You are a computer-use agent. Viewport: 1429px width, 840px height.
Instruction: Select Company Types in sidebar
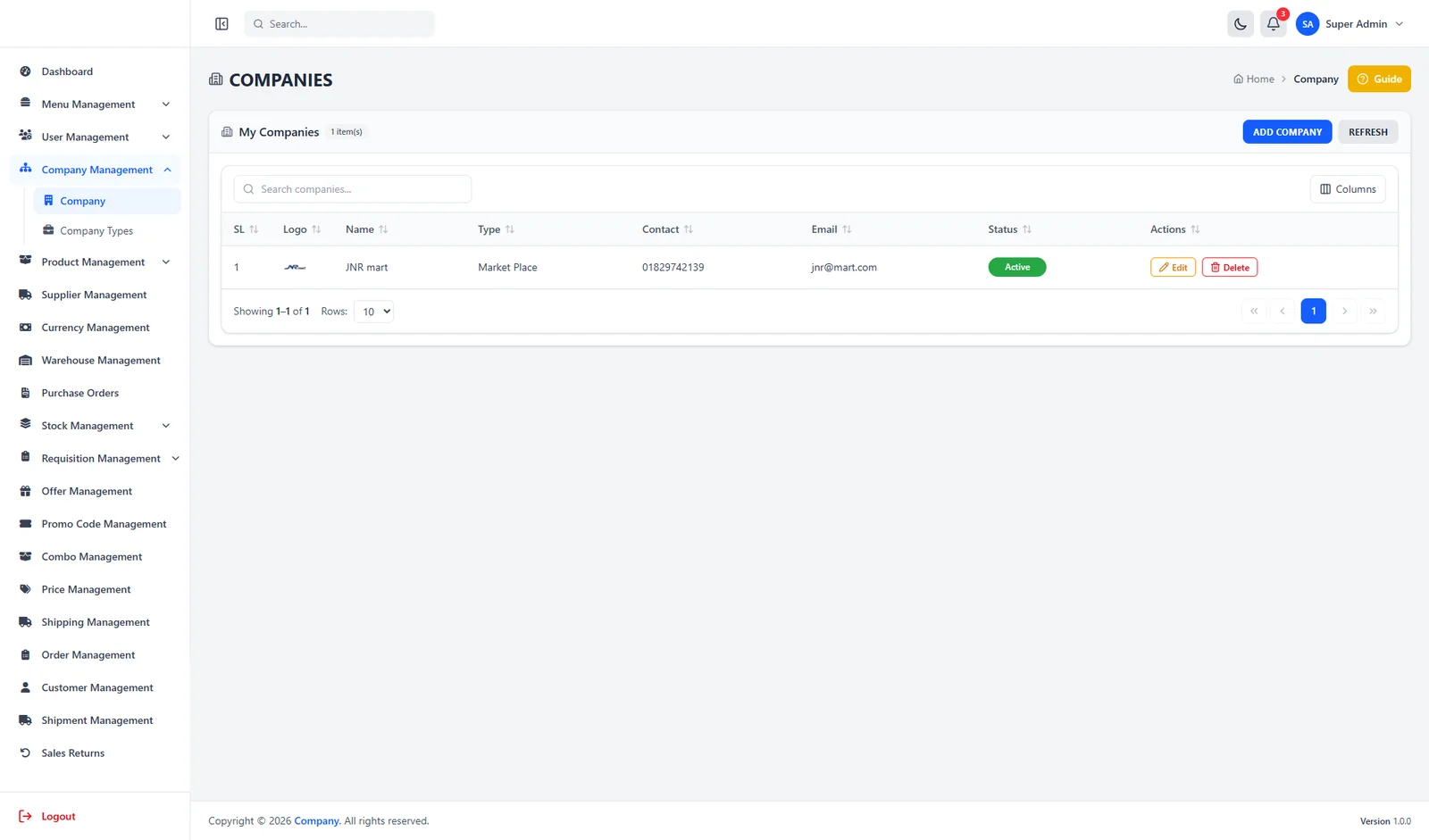pos(107,231)
